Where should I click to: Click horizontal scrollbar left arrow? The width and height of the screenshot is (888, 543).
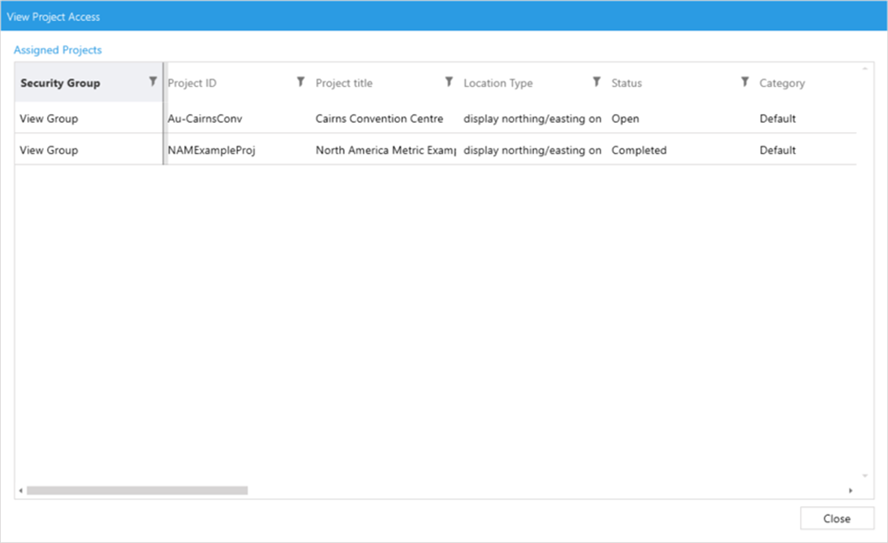pyautogui.click(x=20, y=491)
